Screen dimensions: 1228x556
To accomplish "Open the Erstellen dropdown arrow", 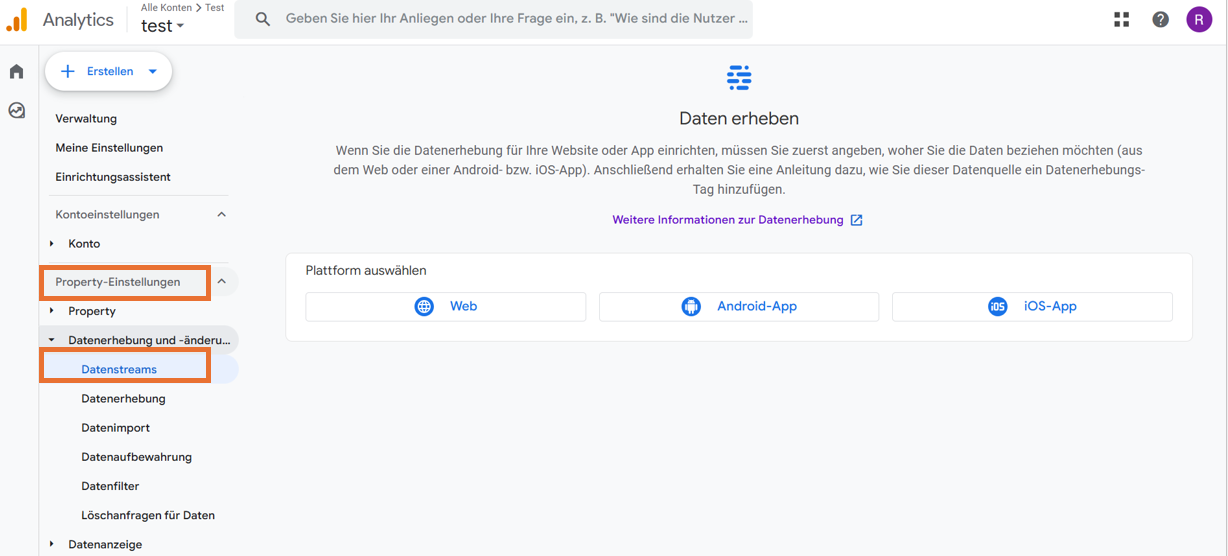I will [153, 72].
